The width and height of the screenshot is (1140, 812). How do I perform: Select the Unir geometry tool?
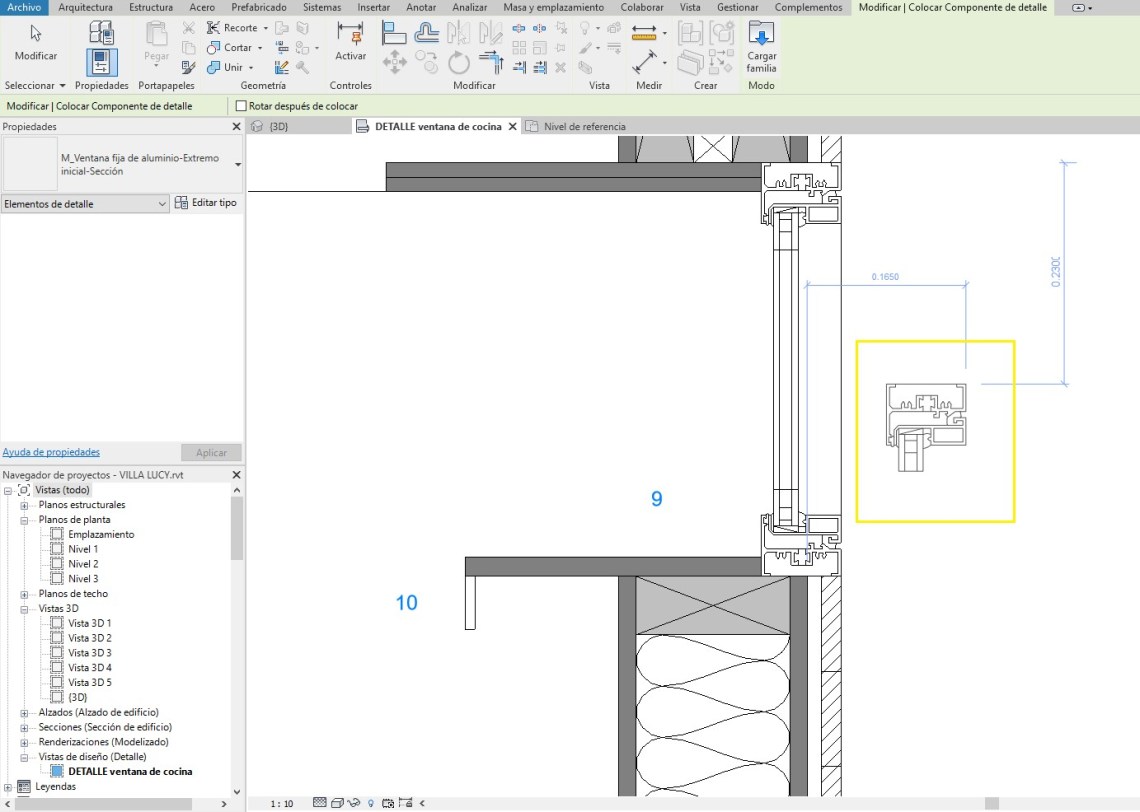[228, 68]
